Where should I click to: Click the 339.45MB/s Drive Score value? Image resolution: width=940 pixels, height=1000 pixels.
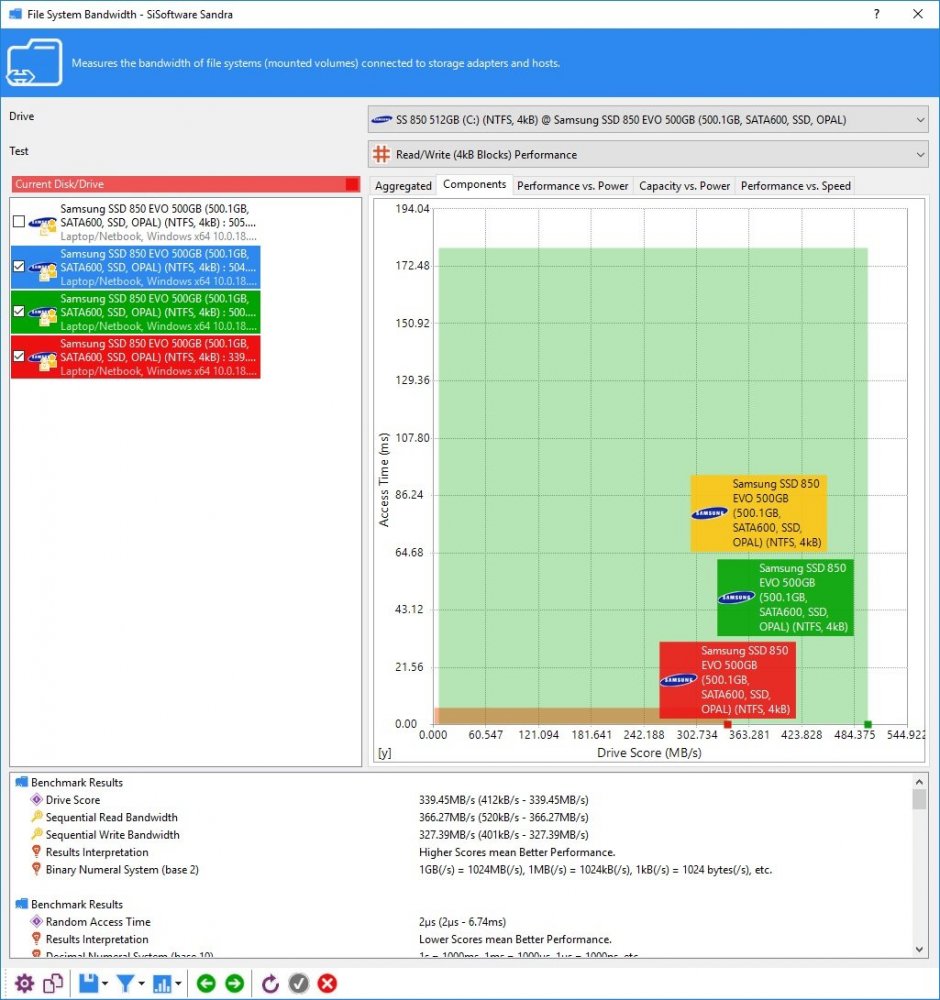pyautogui.click(x=503, y=799)
